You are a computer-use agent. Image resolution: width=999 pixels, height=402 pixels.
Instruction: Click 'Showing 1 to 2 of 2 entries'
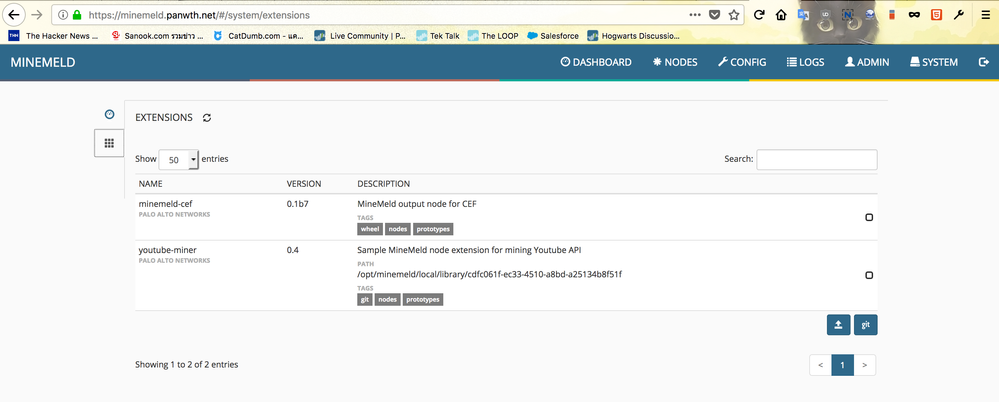(x=187, y=365)
